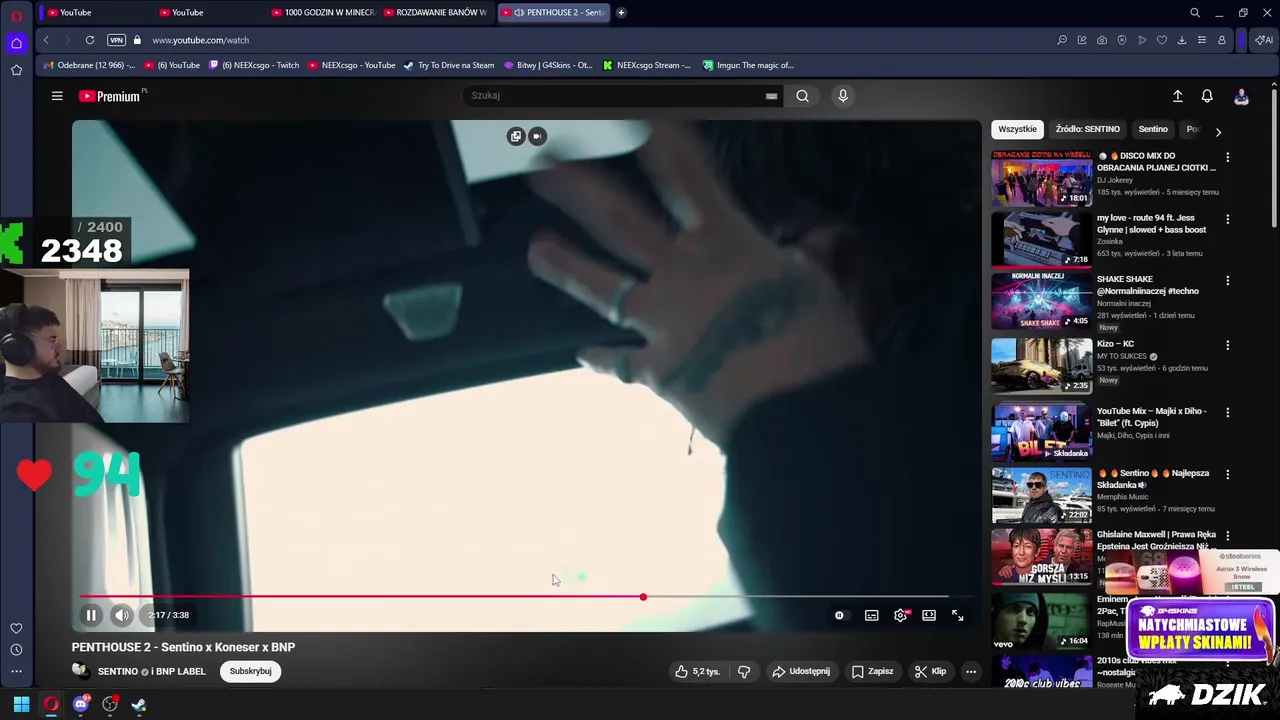Open more actions menu below the video
The height and width of the screenshot is (720, 1280).
(970, 671)
